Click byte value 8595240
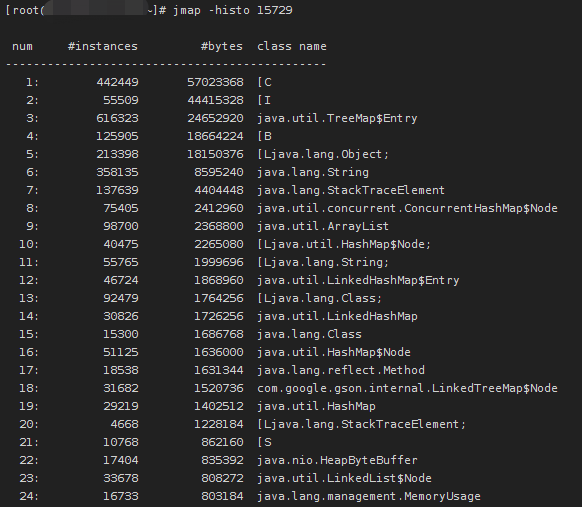 (219, 172)
